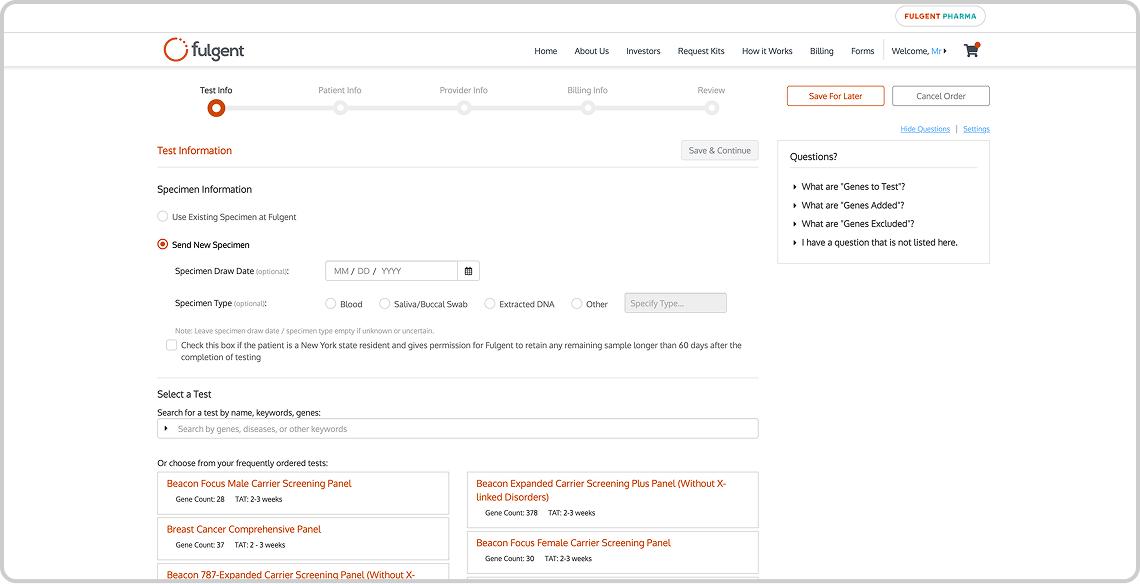The height and width of the screenshot is (584, 1140).
Task: Click the Billing Info step circle
Action: point(587,107)
